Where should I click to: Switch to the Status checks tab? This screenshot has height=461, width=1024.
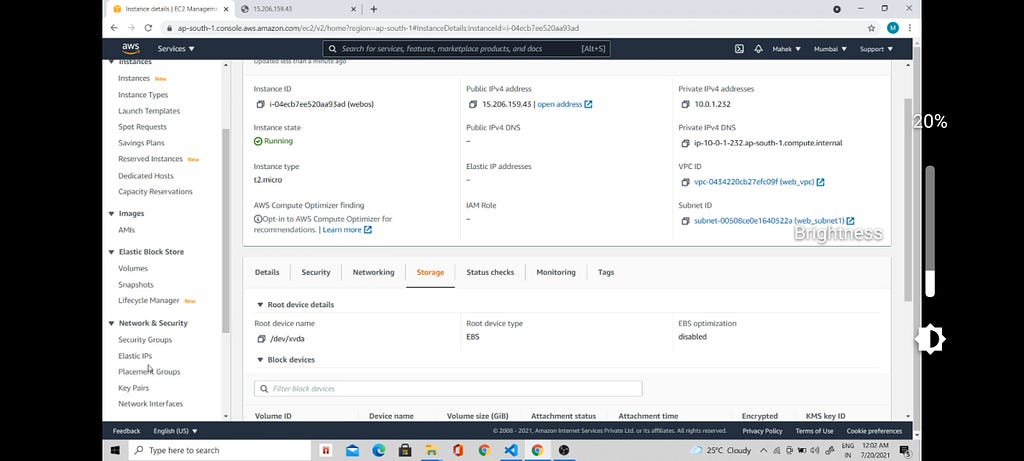coord(490,272)
